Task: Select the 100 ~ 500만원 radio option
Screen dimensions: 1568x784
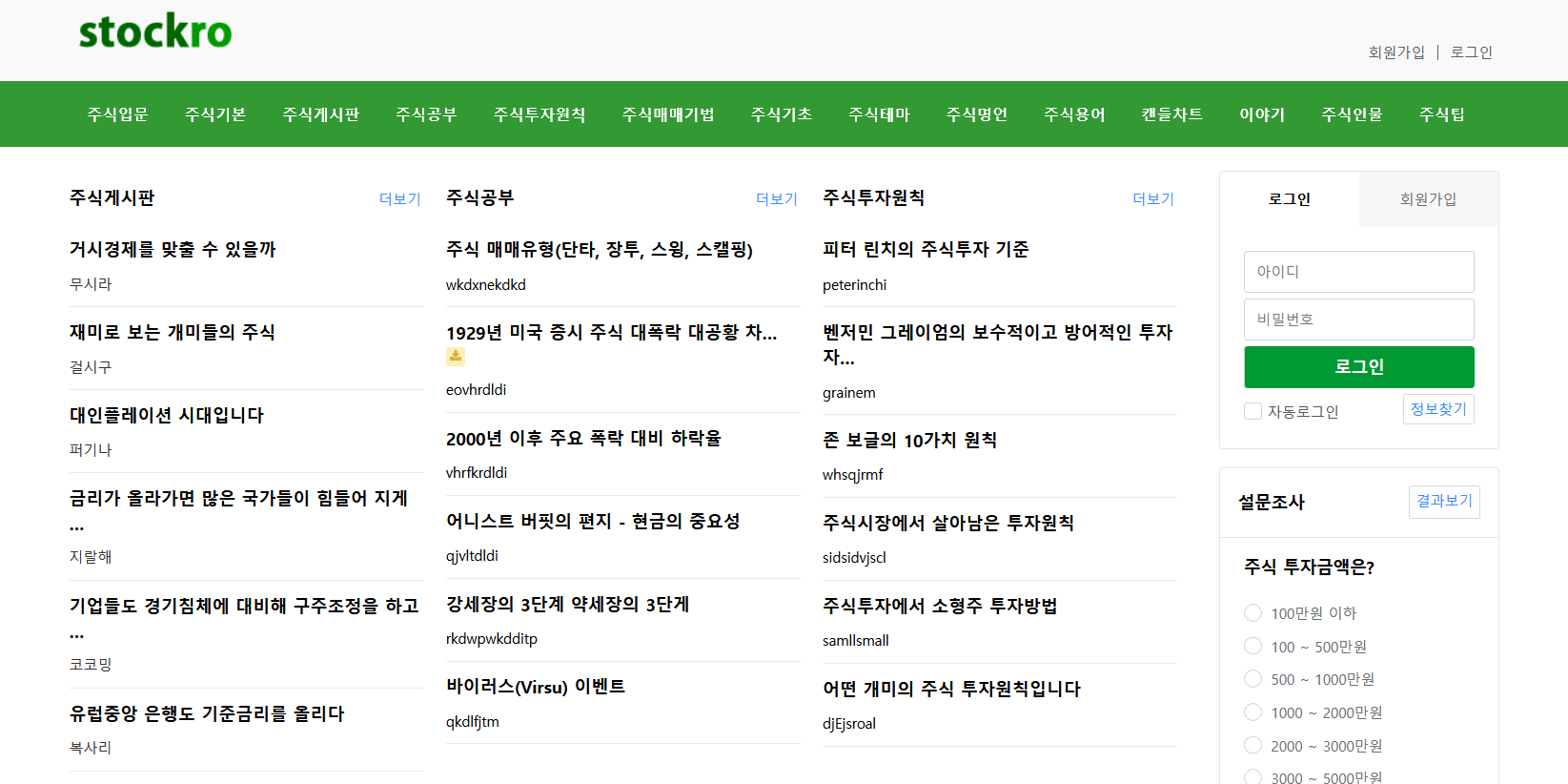Action: tap(1252, 647)
